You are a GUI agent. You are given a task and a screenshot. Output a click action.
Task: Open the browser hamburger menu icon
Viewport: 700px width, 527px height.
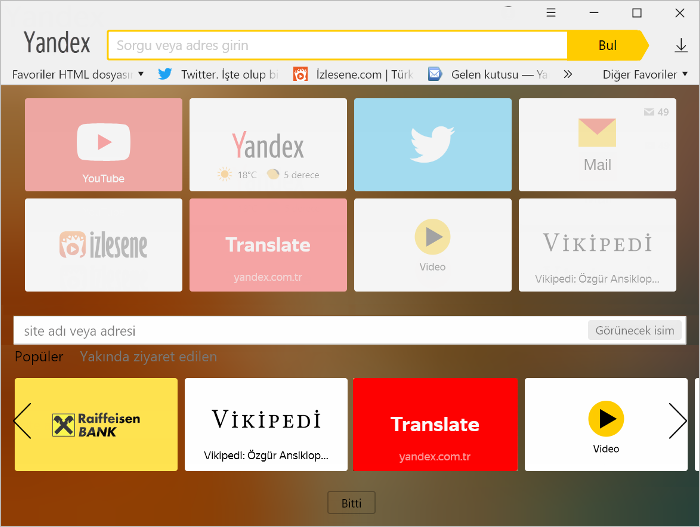tap(551, 13)
